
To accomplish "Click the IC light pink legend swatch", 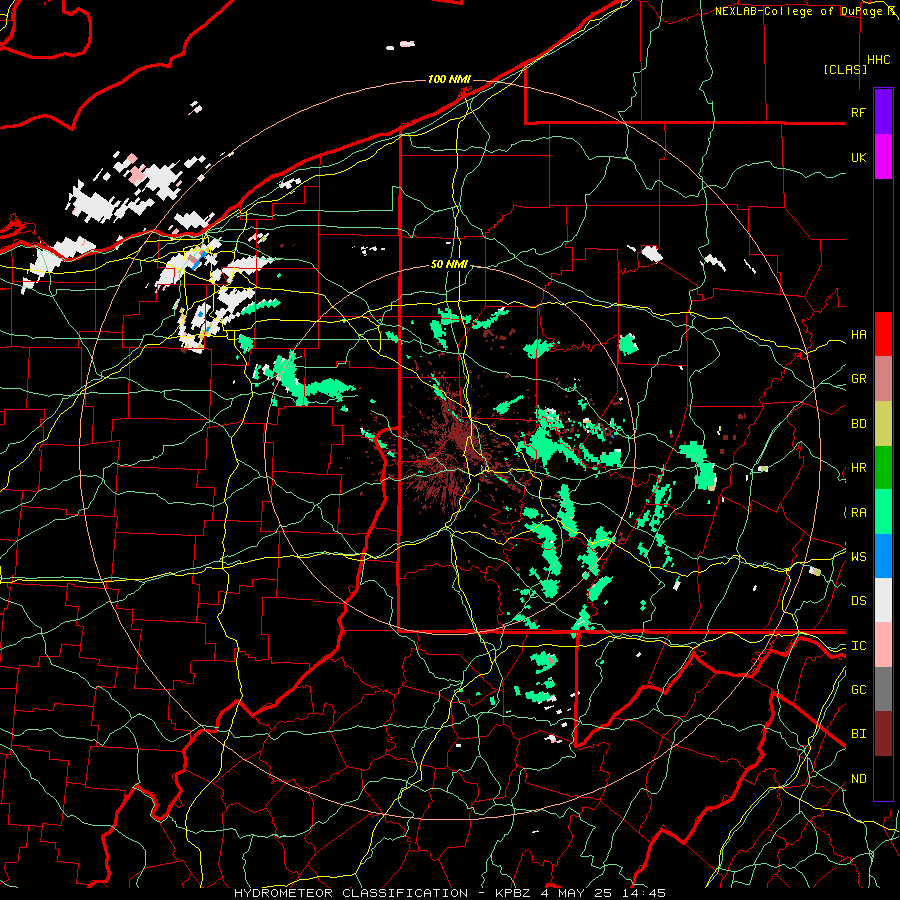I will (x=883, y=645).
